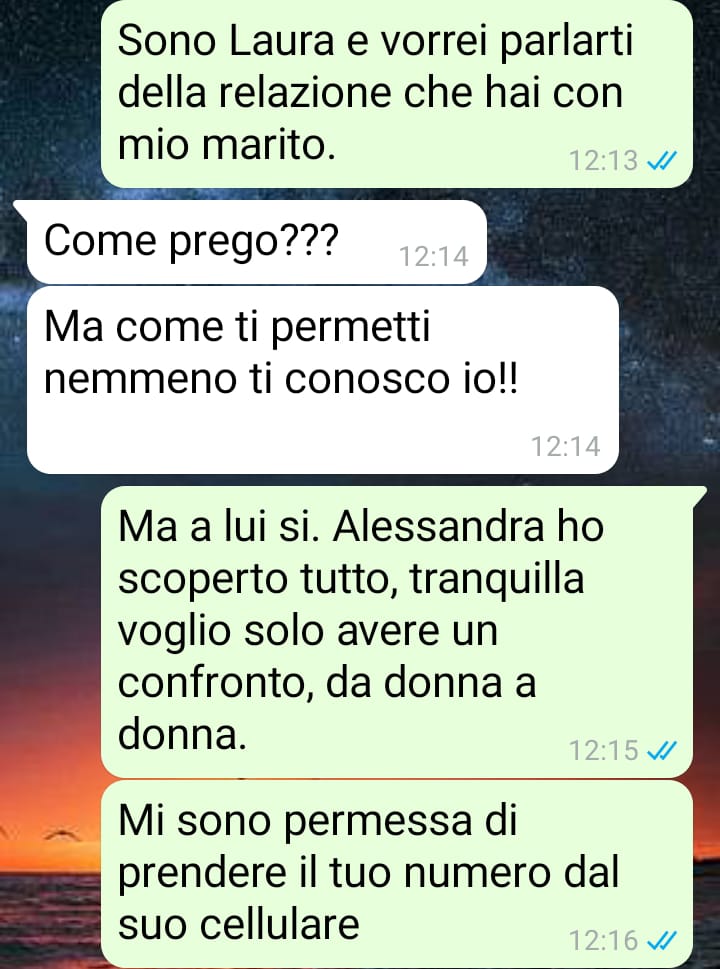Tap the 12:14 timestamp beside 'Come prego???'
Image resolution: width=720 pixels, height=969 pixels.
pos(434,256)
